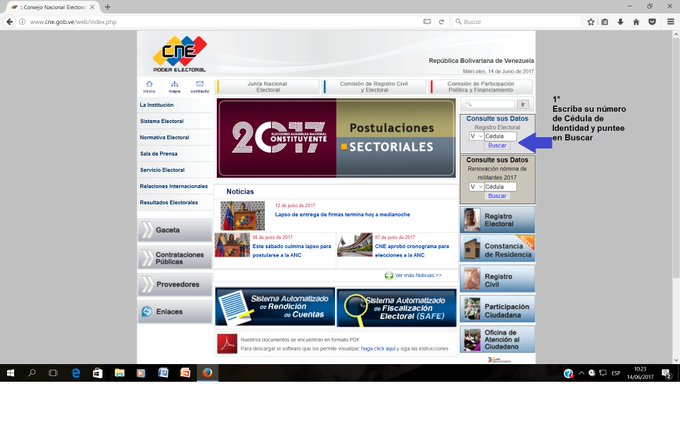Open Registro Electoral sidebar button
The width and height of the screenshot is (680, 427).
point(497,220)
